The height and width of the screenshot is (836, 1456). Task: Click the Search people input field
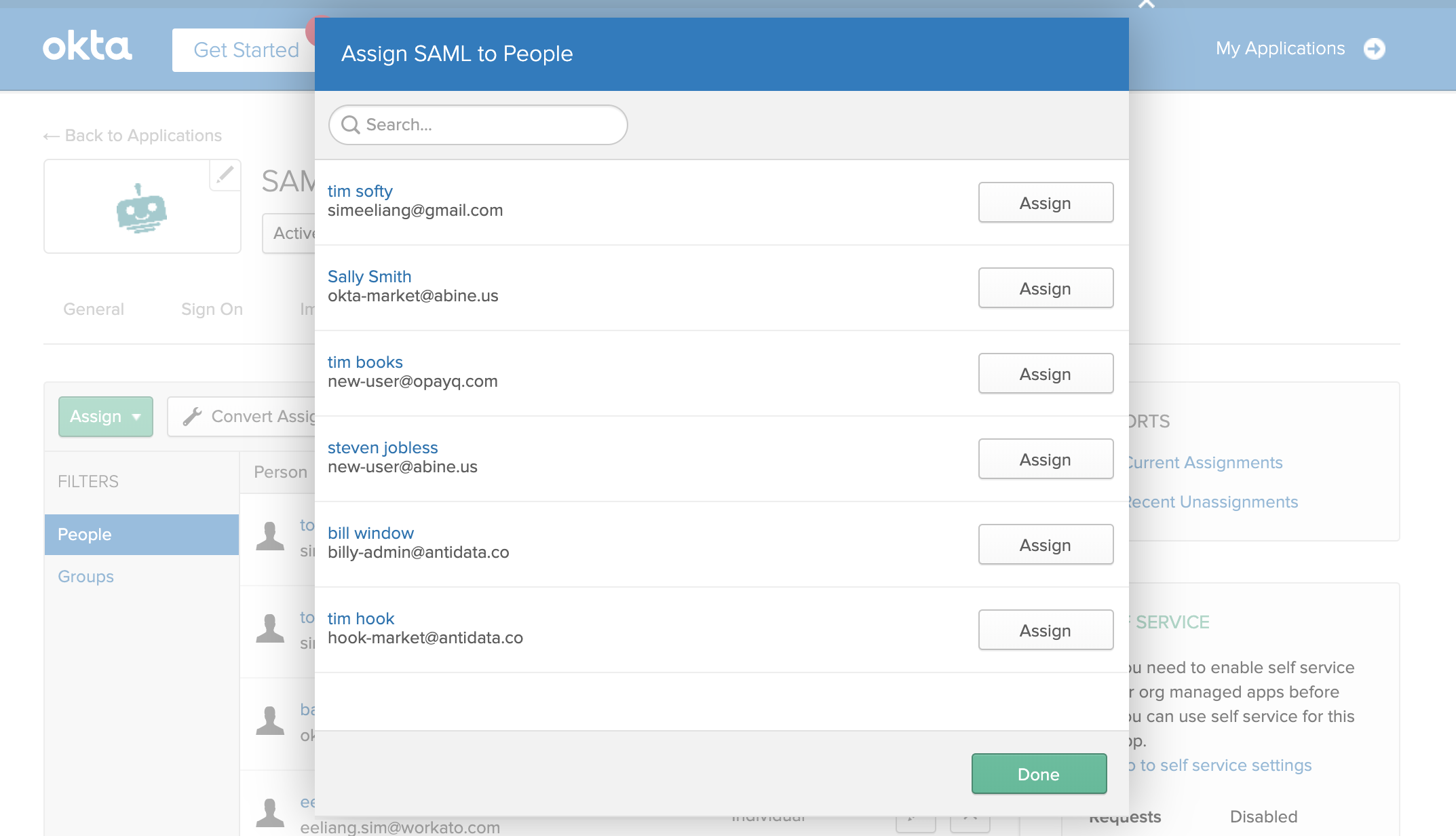[x=488, y=125]
